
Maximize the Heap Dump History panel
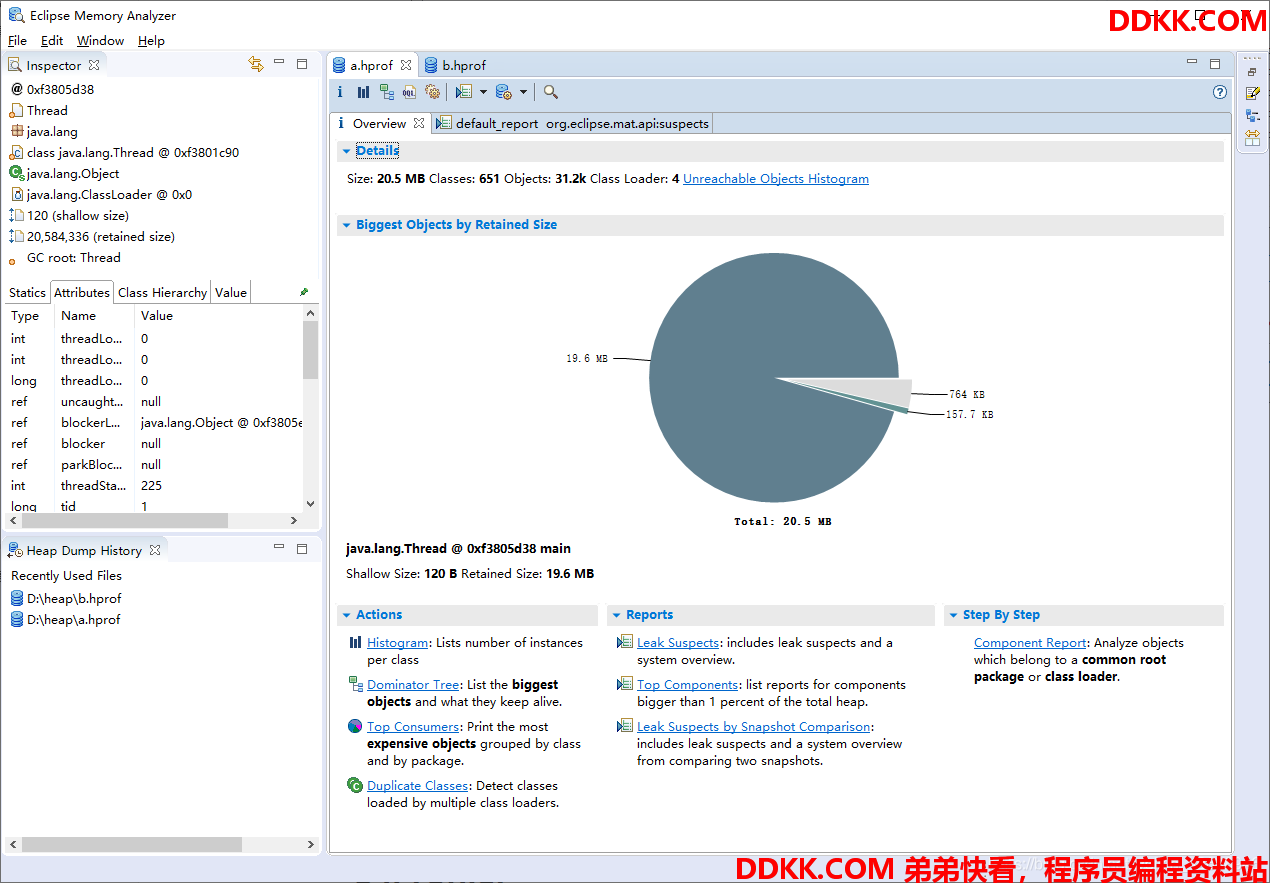point(302,549)
